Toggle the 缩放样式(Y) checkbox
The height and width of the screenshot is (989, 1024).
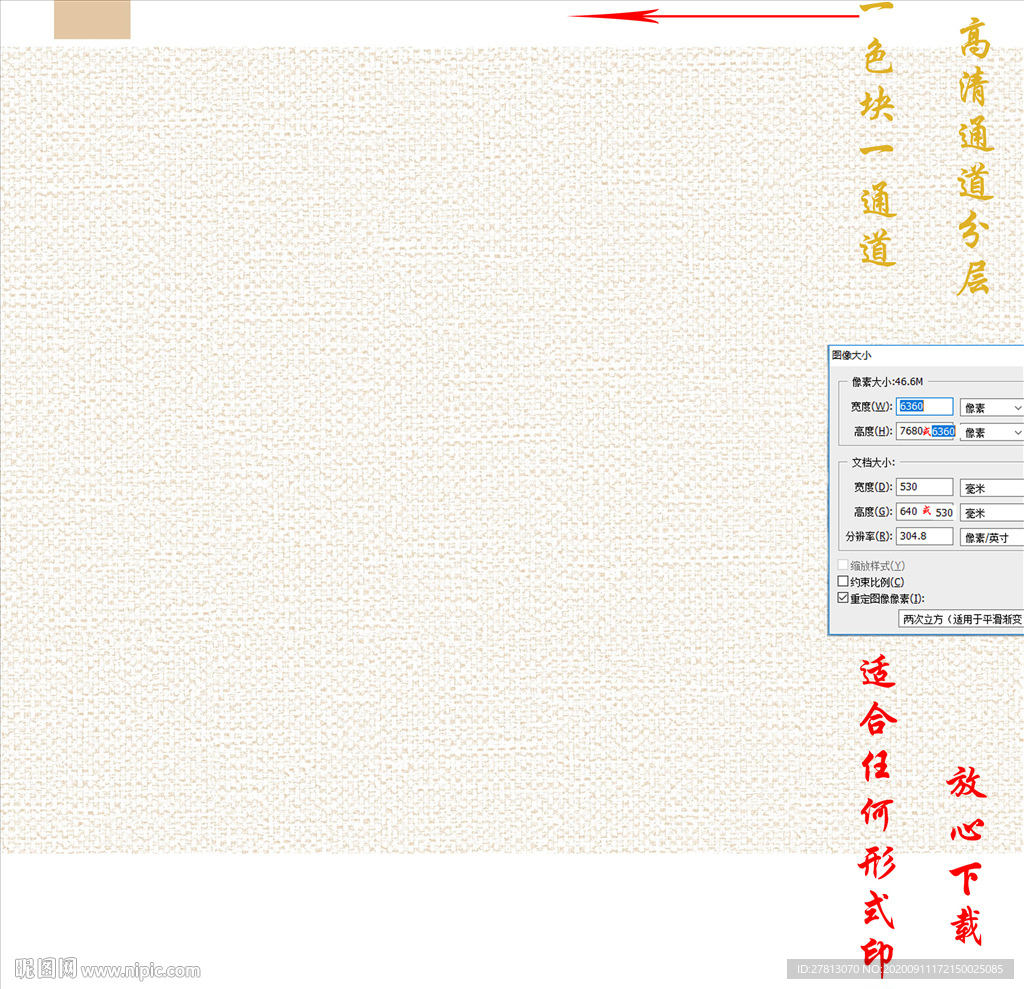[x=843, y=564]
